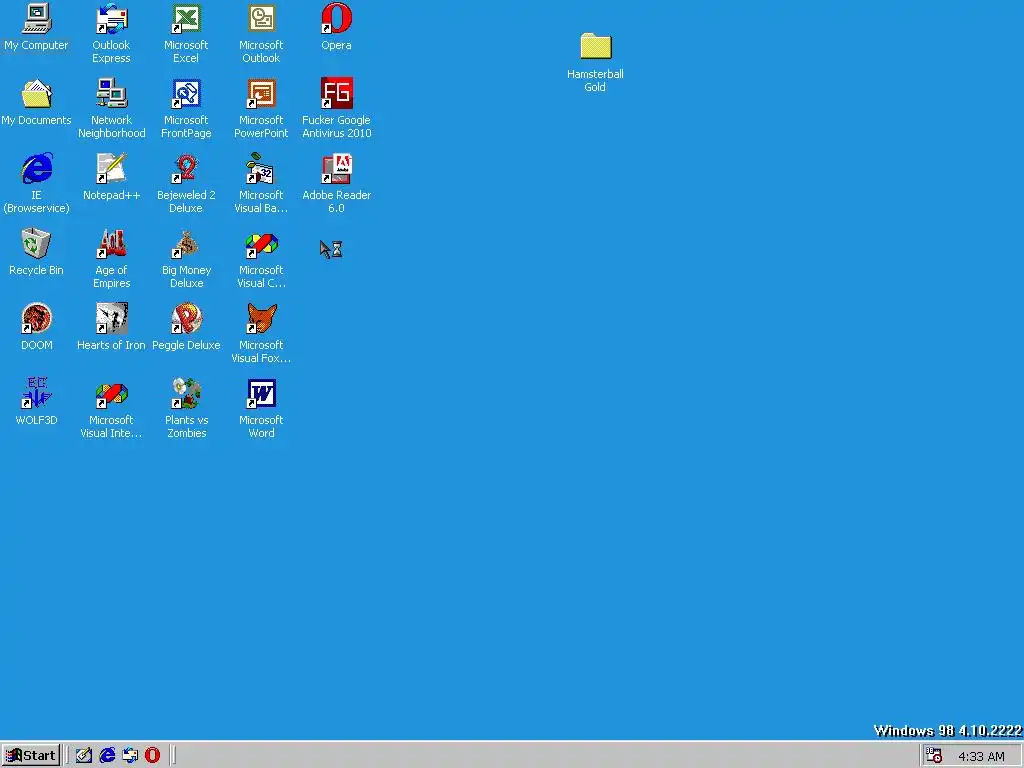Click the 4:33 AM taskbar clock

point(981,756)
